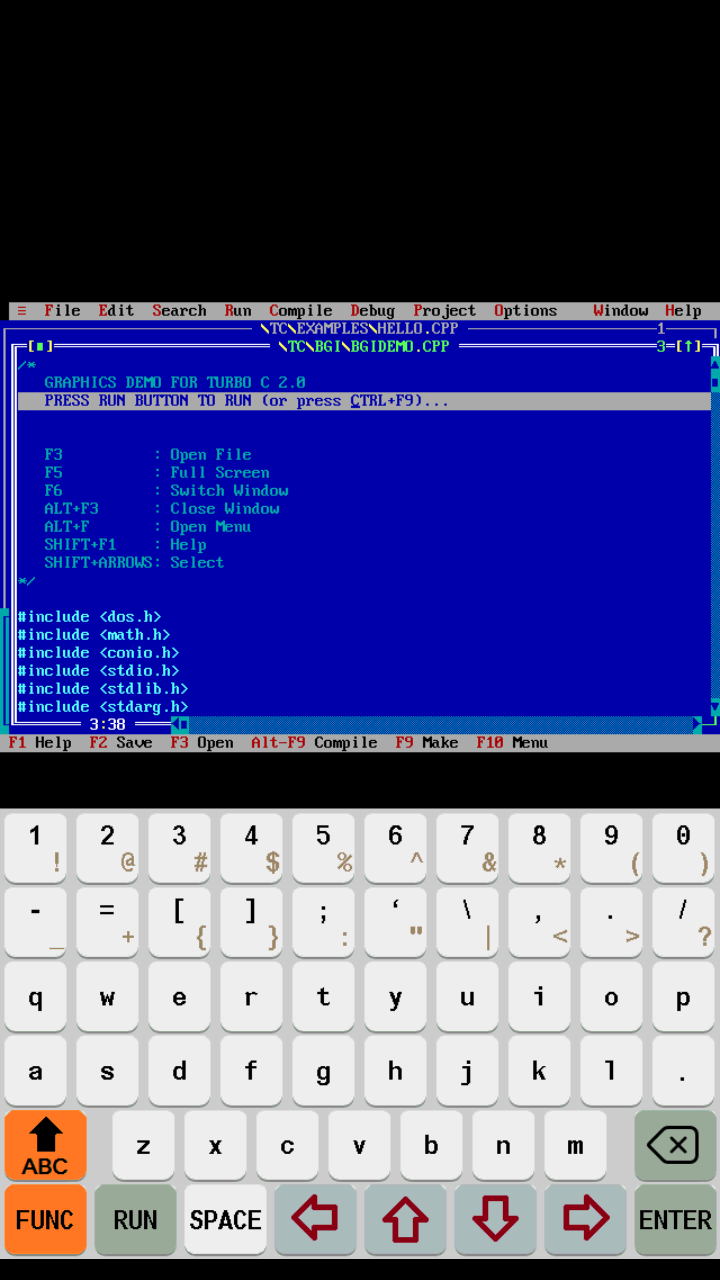Tap the z key
The width and height of the screenshot is (720, 1280).
tap(144, 1146)
